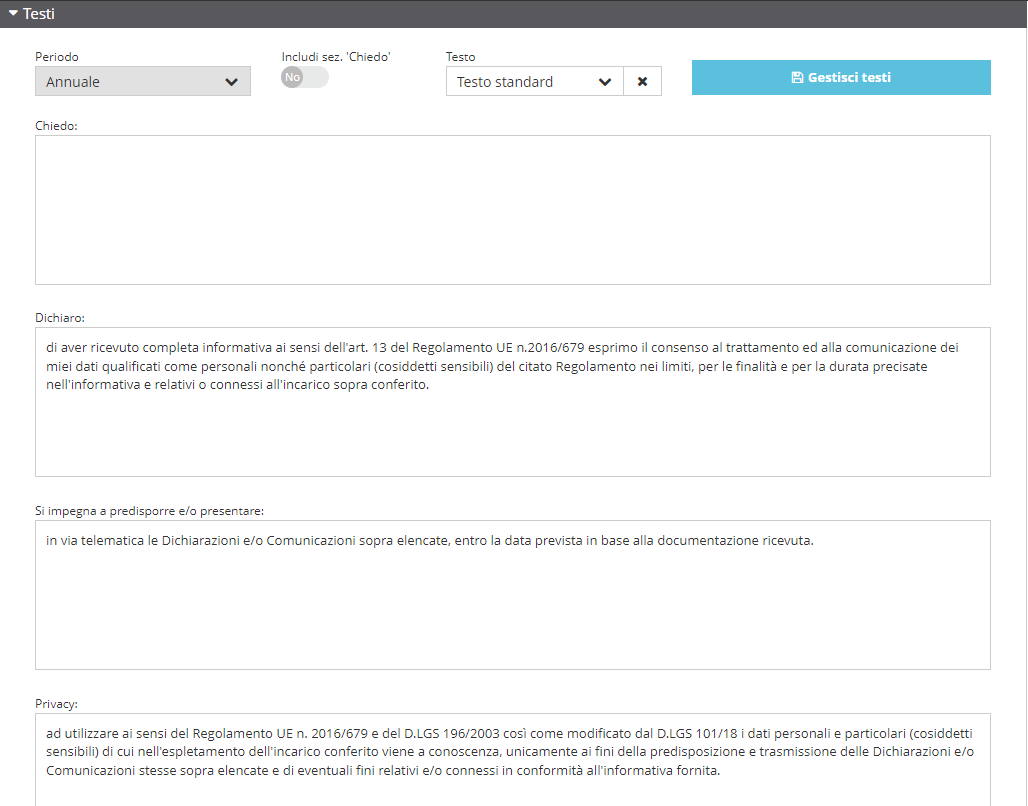Click the Includi sez. 'Chiedo' label
1028x806 pixels.
pos(335,57)
